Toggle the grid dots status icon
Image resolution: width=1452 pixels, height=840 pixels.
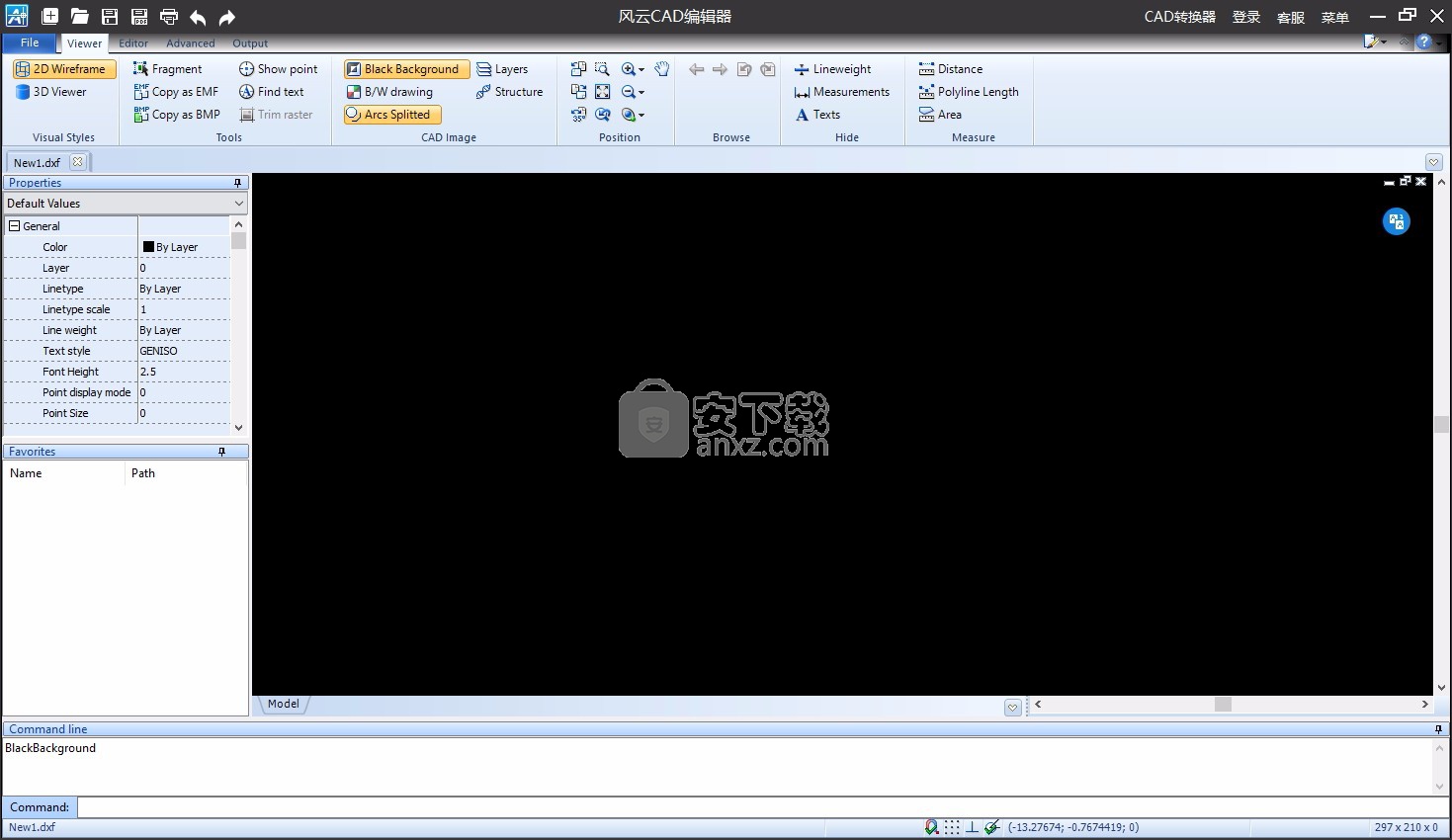point(952,827)
